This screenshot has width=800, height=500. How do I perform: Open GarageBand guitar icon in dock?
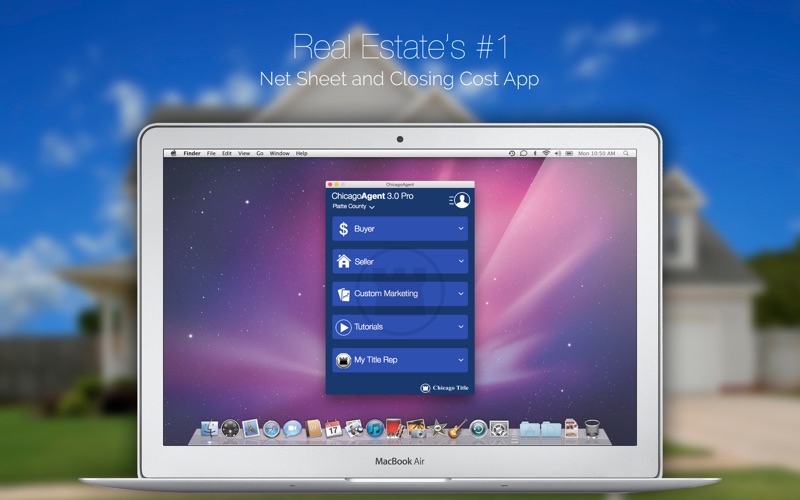(457, 429)
